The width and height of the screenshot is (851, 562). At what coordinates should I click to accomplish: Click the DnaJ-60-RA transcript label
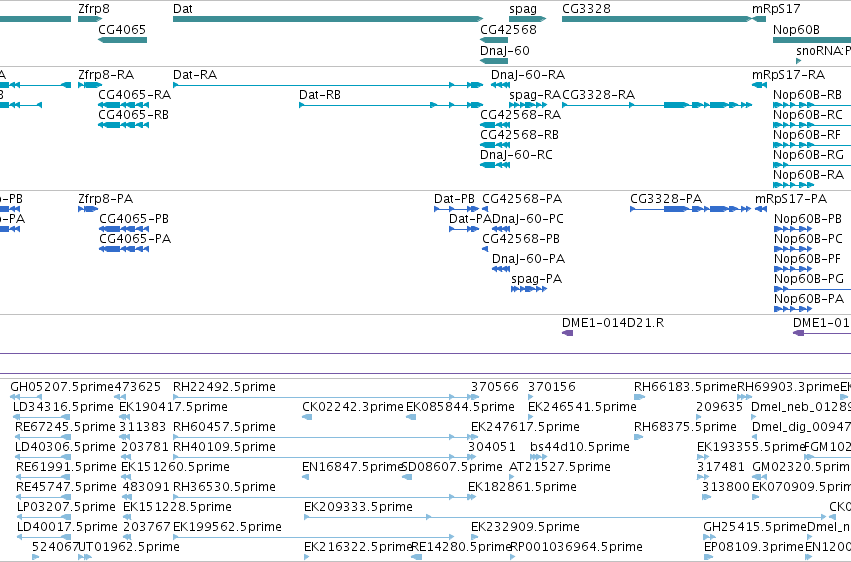(528, 74)
